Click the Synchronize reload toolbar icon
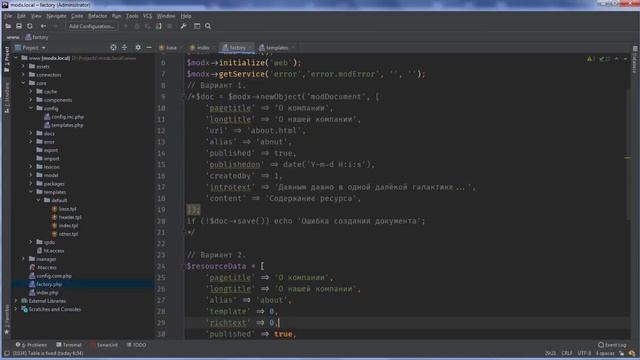Viewport: 640px width, 360px height. (x=30, y=26)
